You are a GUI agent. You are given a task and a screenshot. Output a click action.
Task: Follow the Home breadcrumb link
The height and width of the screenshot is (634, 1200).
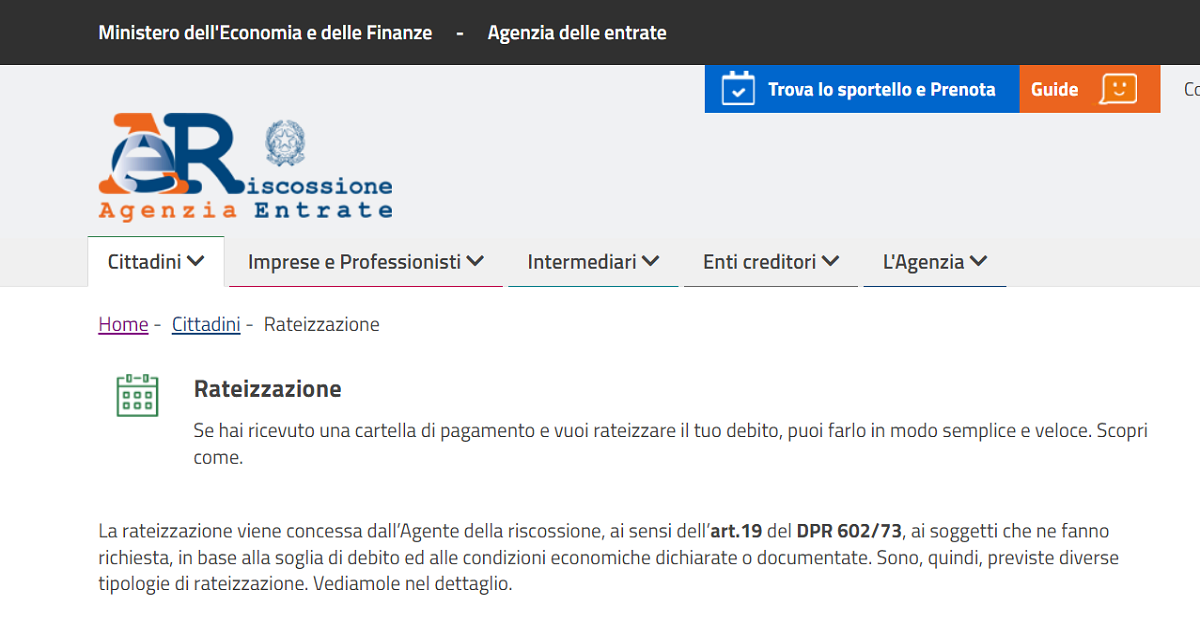[123, 324]
